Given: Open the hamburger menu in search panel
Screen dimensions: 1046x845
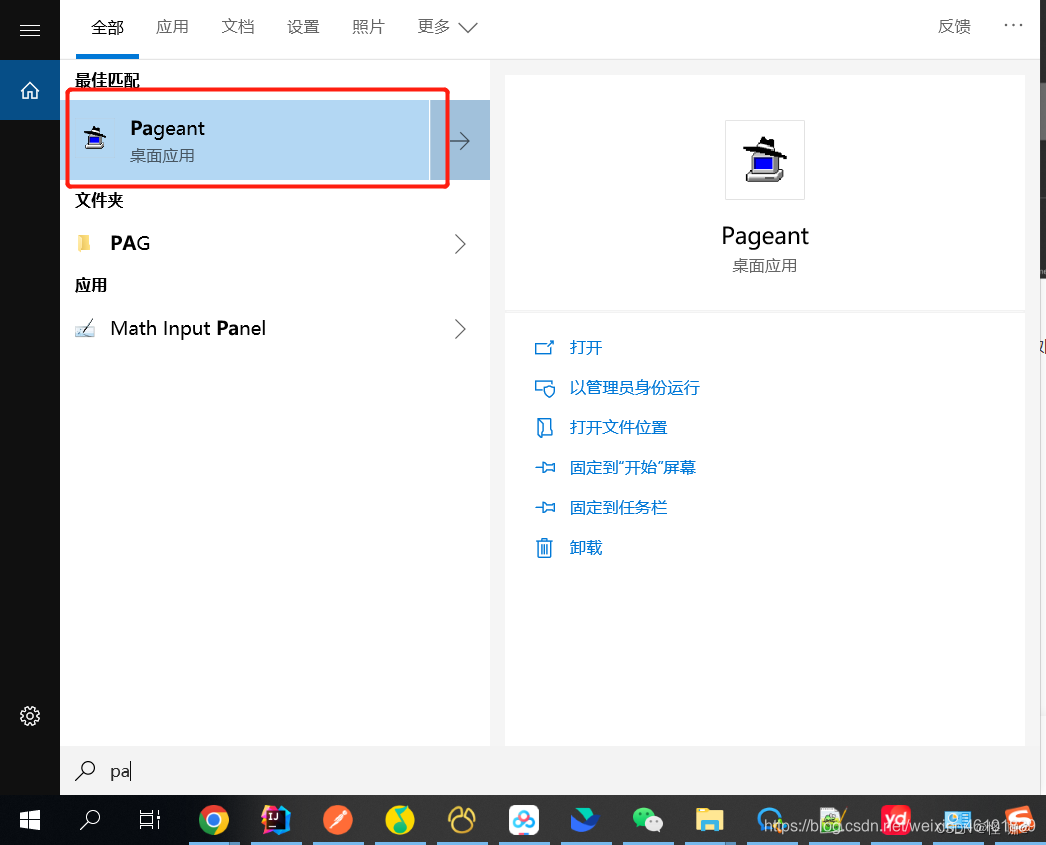Looking at the screenshot, I should click(29, 30).
